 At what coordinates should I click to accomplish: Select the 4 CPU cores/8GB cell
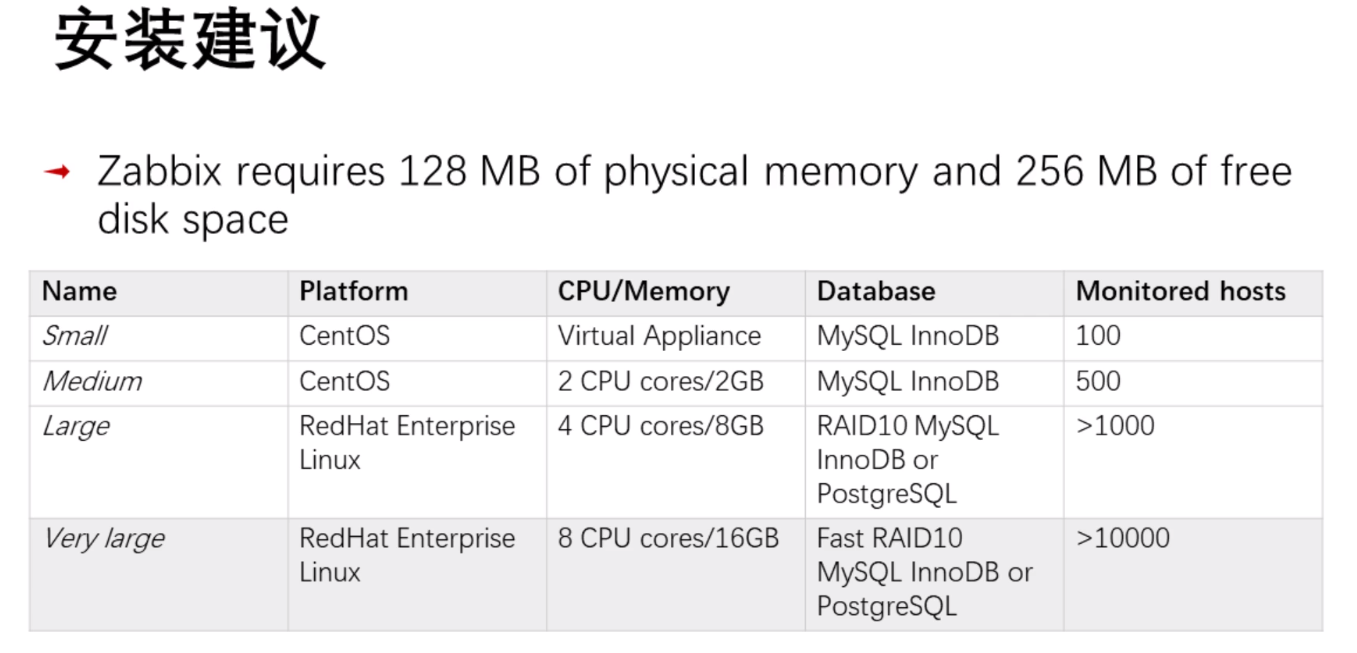660,426
